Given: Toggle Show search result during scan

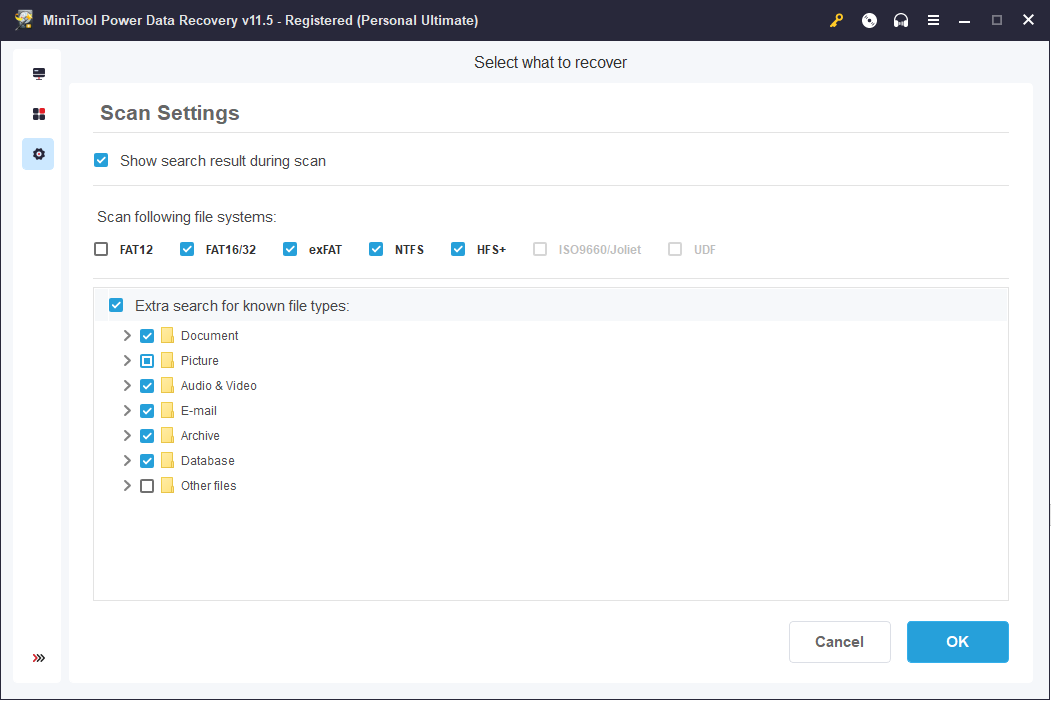Looking at the screenshot, I should click(x=101, y=160).
